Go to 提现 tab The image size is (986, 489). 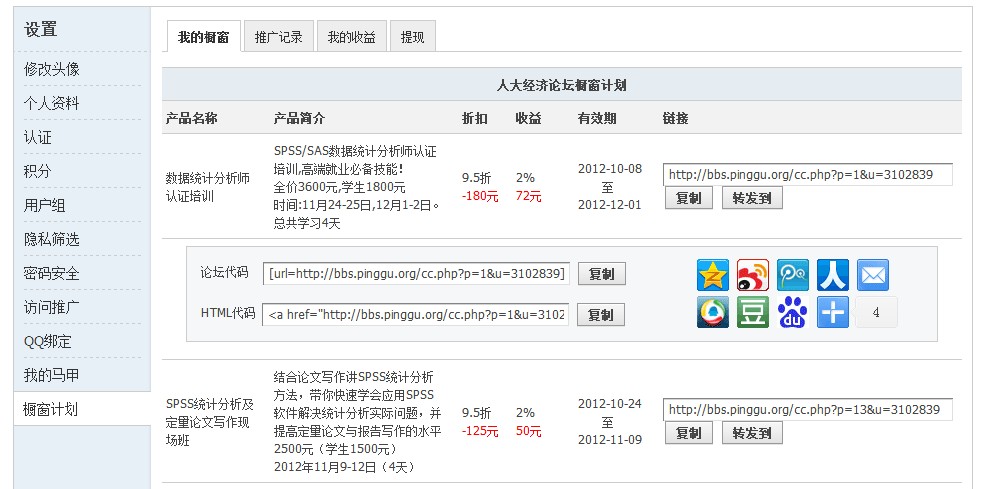(x=412, y=37)
